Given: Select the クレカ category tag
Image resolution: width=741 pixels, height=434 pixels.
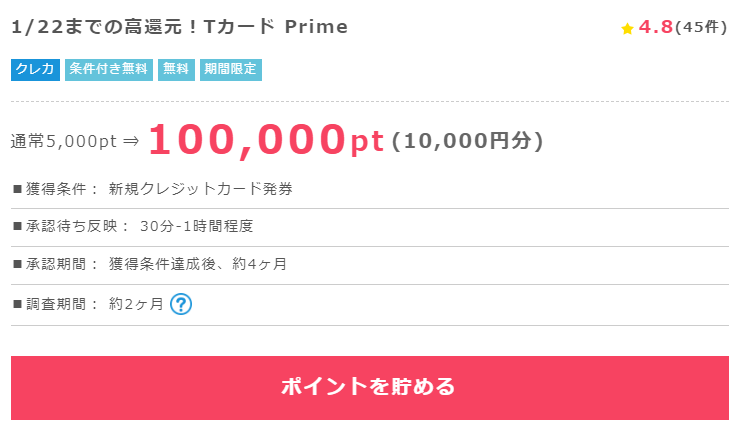Looking at the screenshot, I should tap(35, 69).
